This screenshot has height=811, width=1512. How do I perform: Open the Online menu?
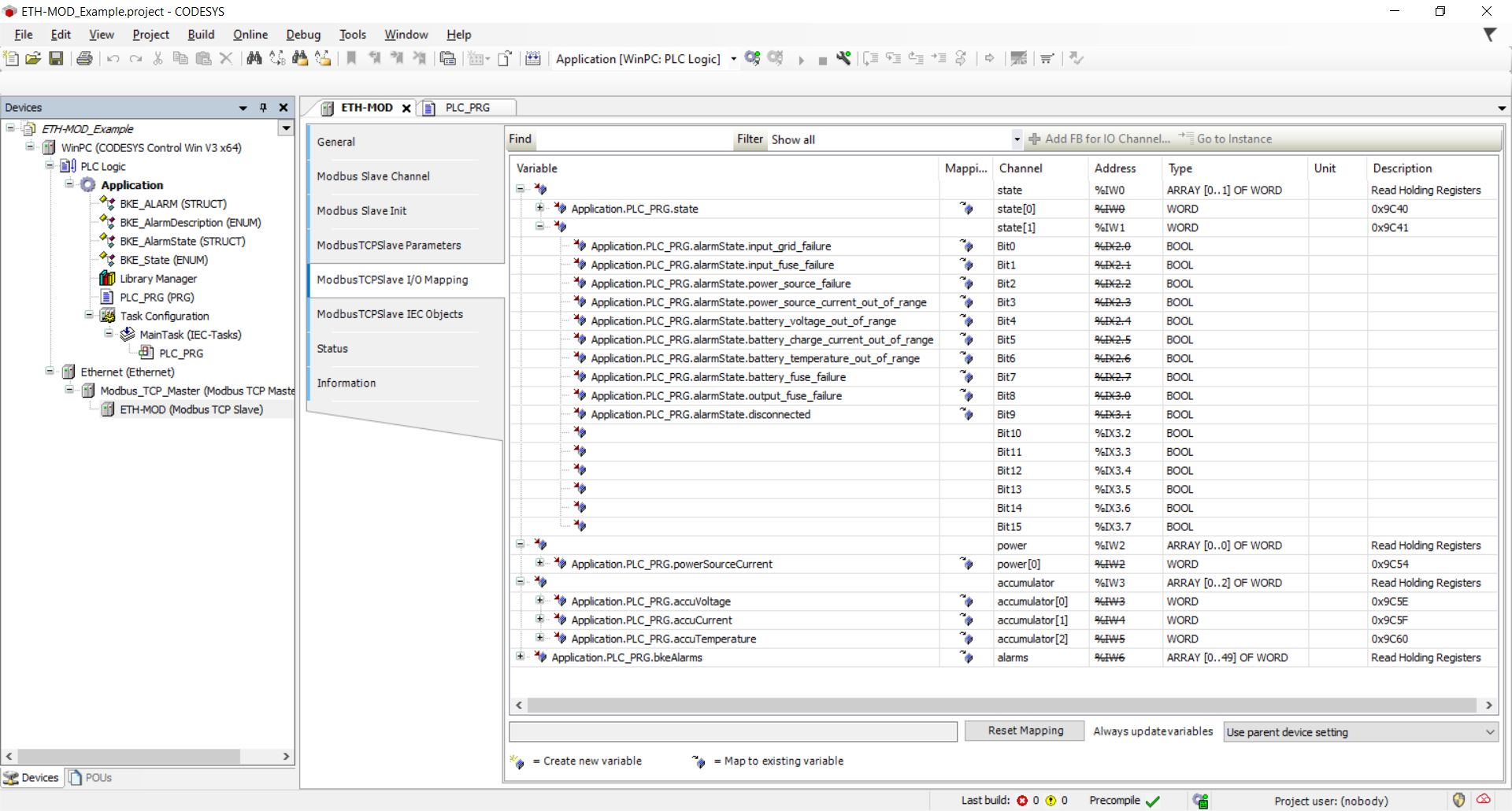click(250, 35)
